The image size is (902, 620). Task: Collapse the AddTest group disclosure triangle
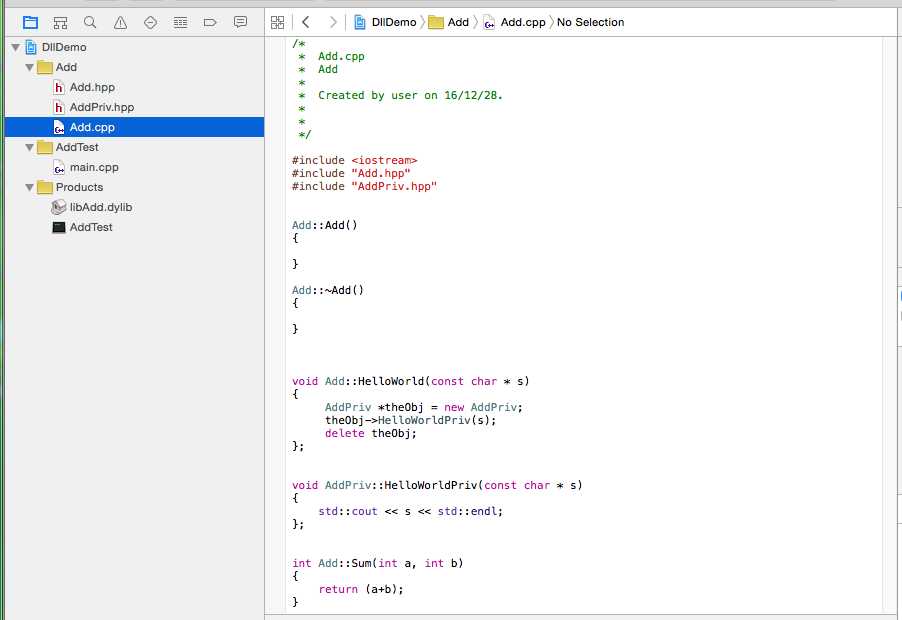point(29,147)
